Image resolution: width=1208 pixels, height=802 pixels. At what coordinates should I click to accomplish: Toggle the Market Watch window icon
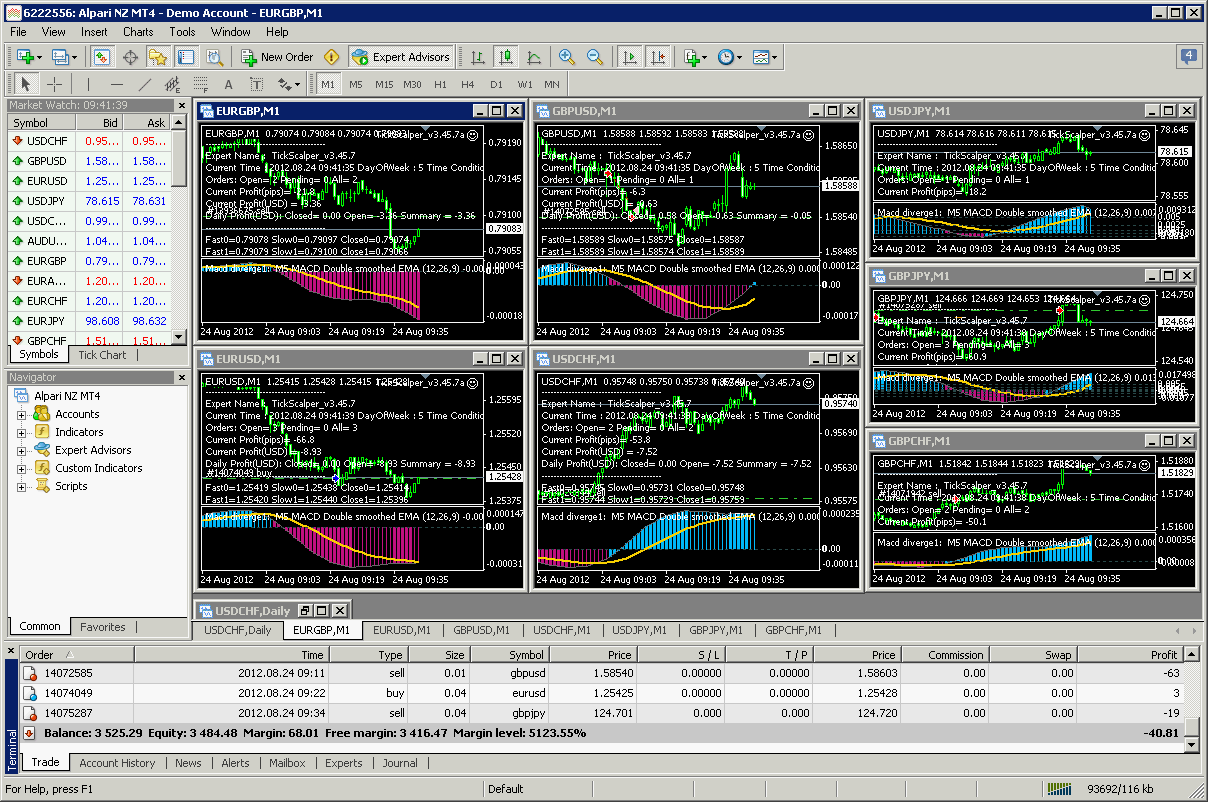103,57
